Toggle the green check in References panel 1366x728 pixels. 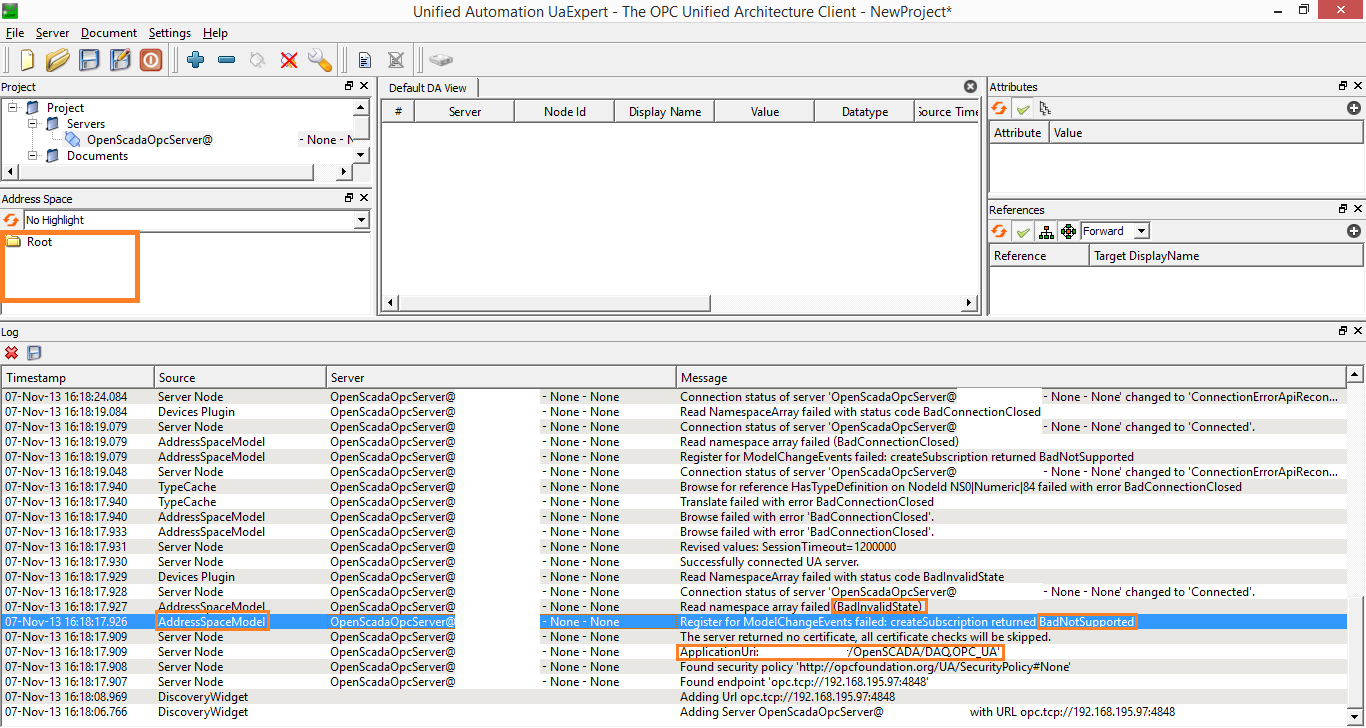tap(1022, 232)
